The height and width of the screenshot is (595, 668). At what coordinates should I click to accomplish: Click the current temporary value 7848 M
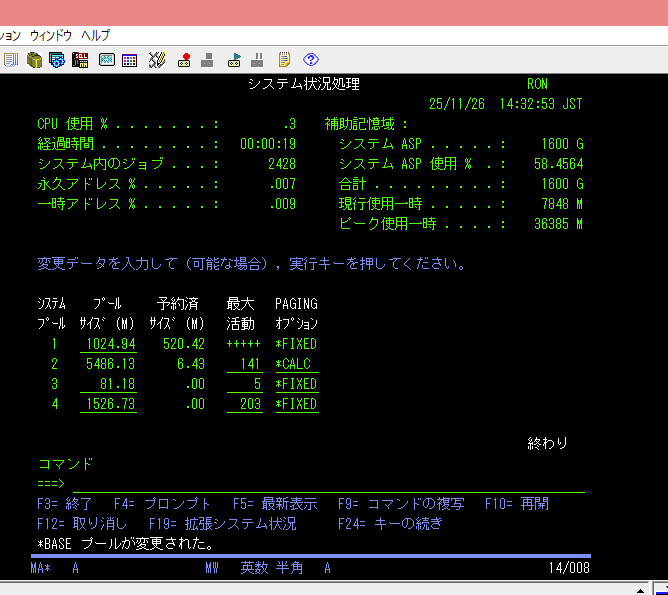point(562,204)
